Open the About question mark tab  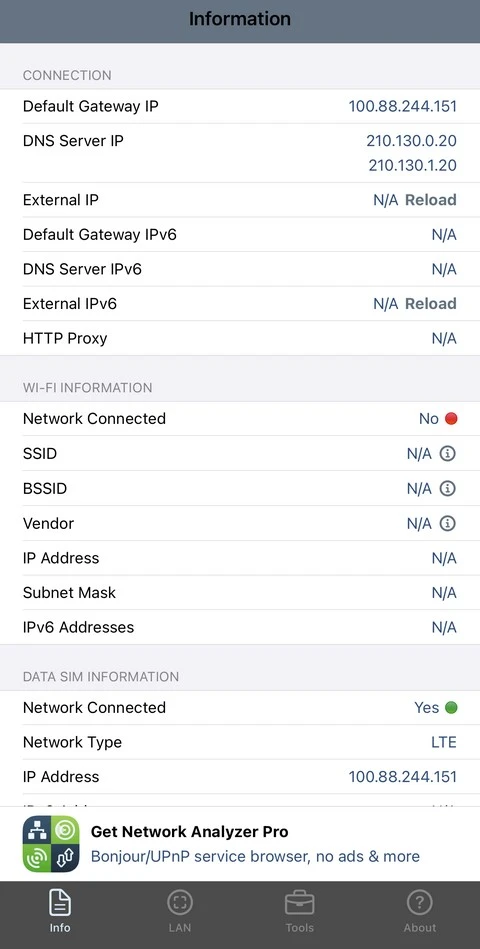[x=419, y=911]
